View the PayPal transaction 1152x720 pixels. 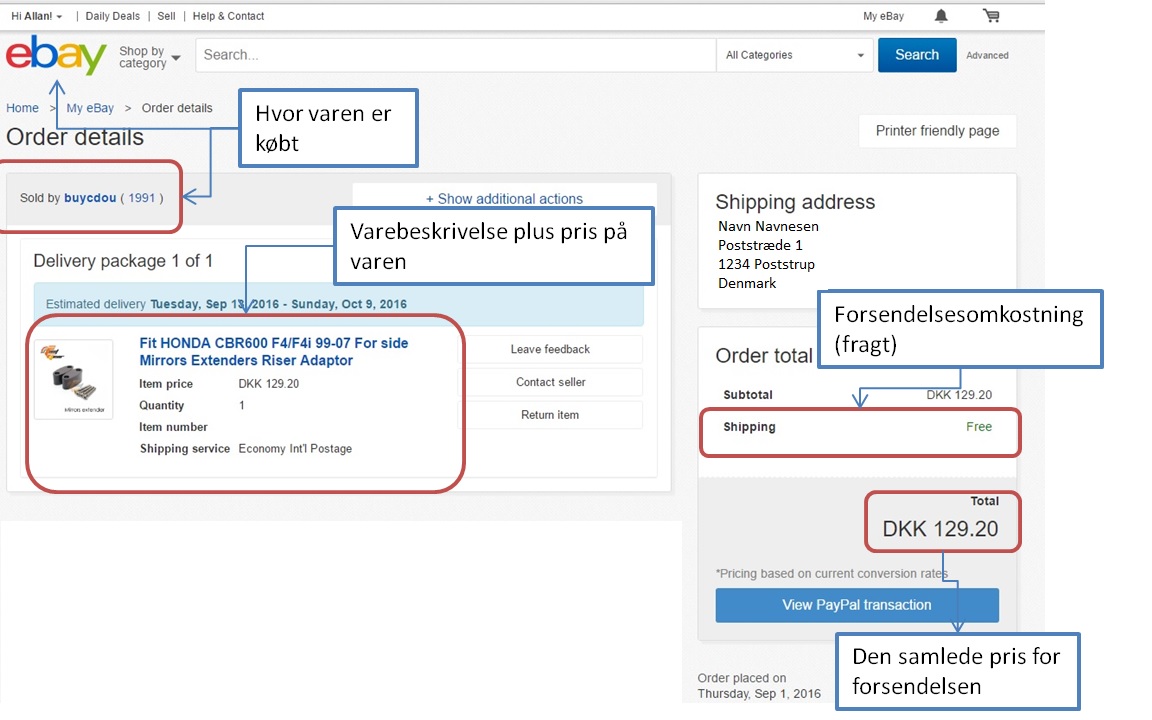[856, 605]
